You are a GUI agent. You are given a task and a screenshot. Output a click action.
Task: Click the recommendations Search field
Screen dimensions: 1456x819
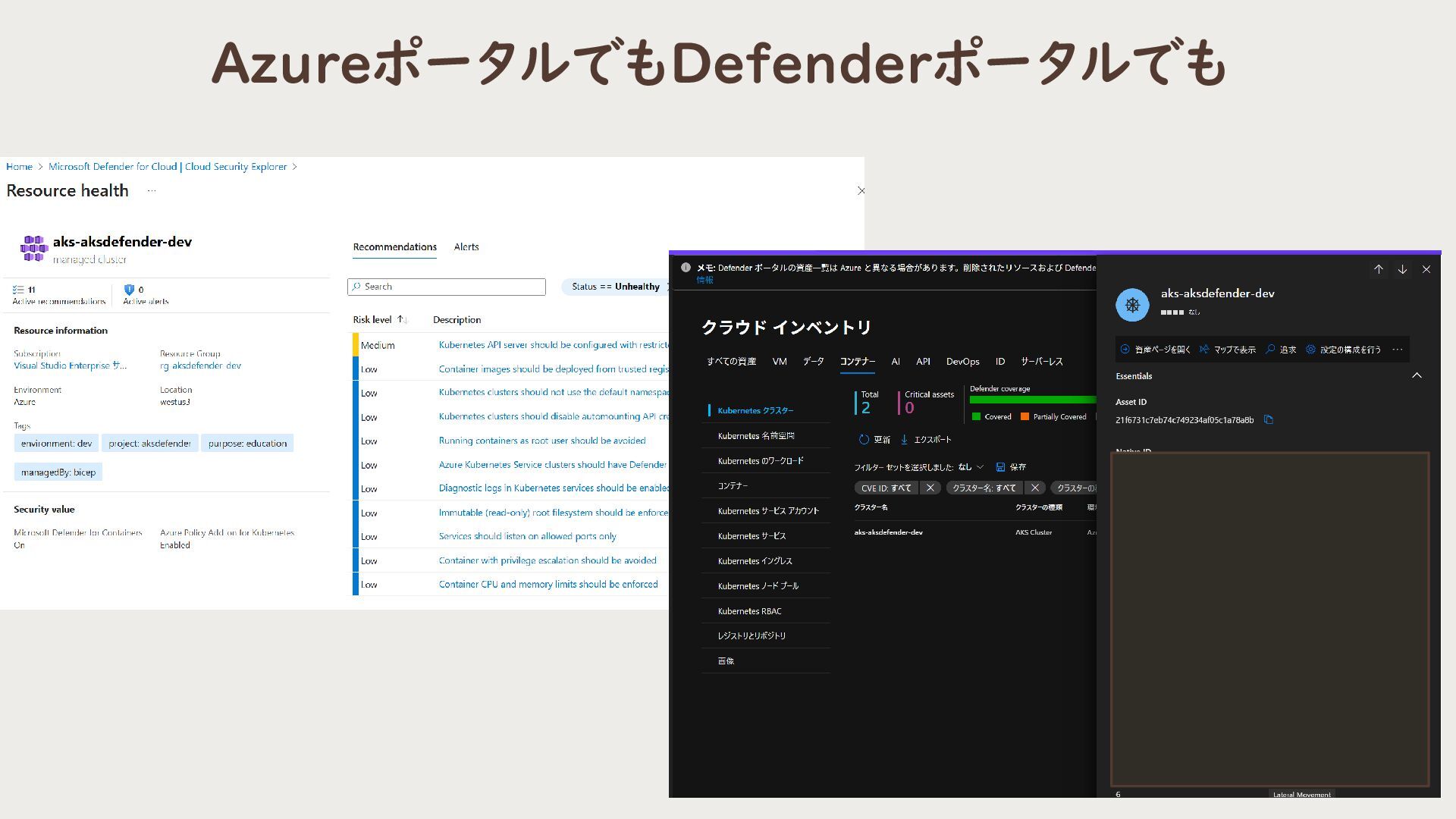tap(447, 287)
